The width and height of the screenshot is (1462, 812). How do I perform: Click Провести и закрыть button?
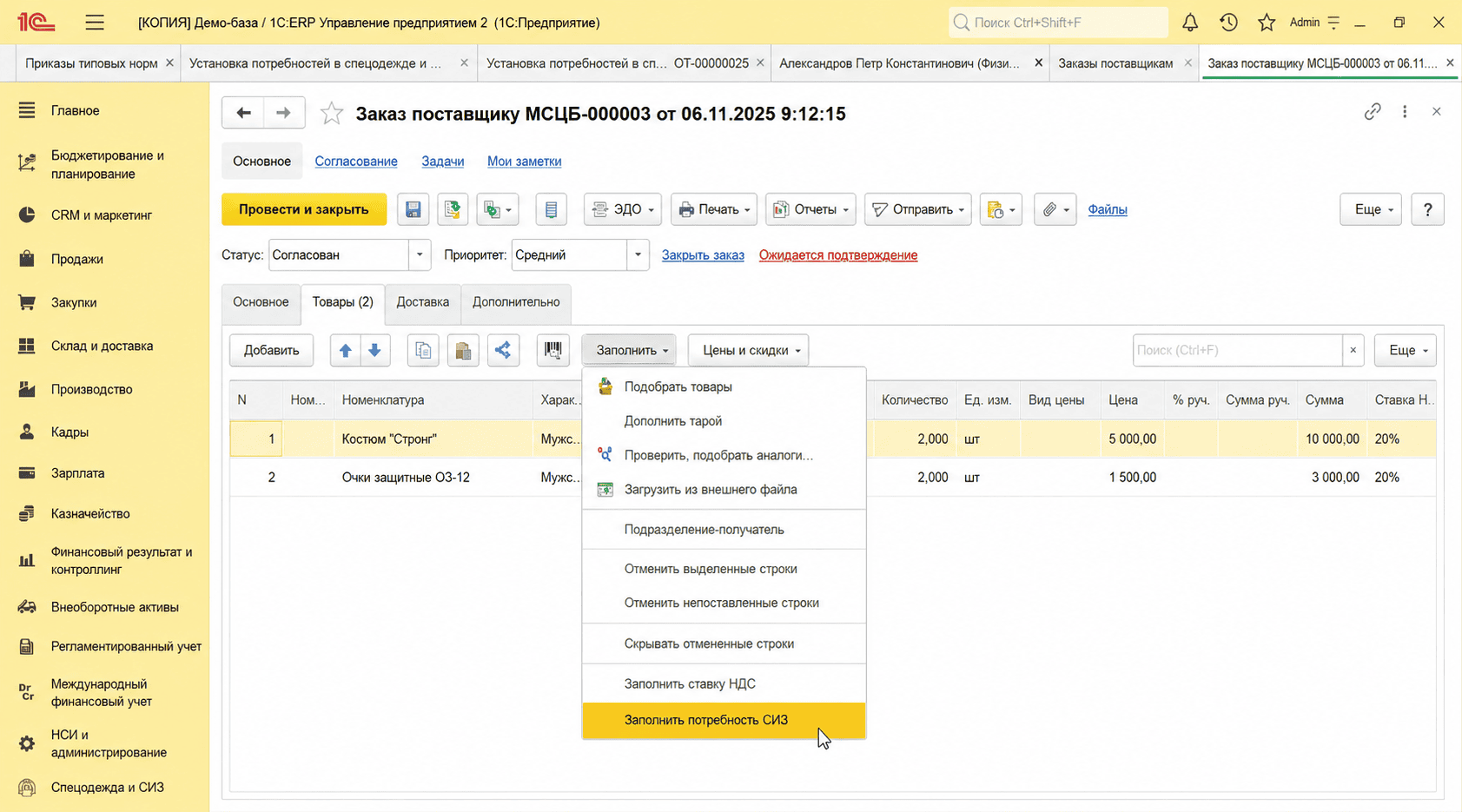304,209
